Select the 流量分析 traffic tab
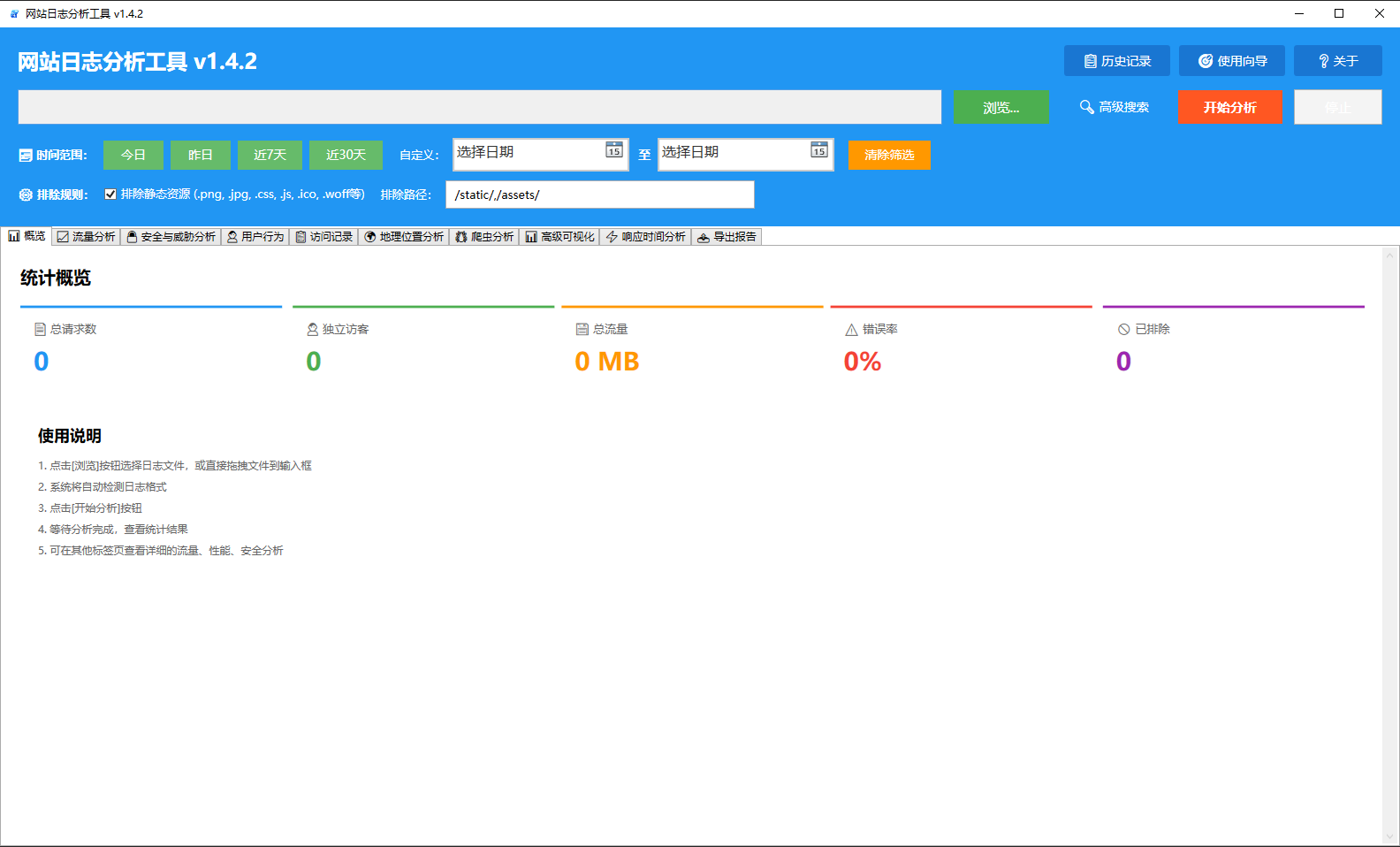The width and height of the screenshot is (1400, 847). (87, 237)
